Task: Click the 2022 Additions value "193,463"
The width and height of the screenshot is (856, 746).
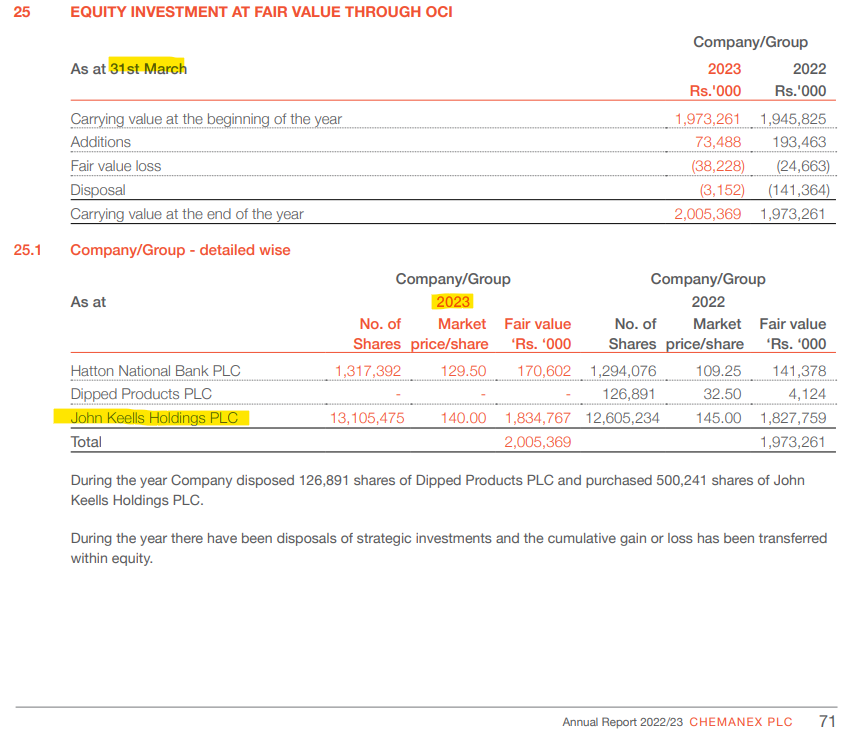Action: (799, 142)
